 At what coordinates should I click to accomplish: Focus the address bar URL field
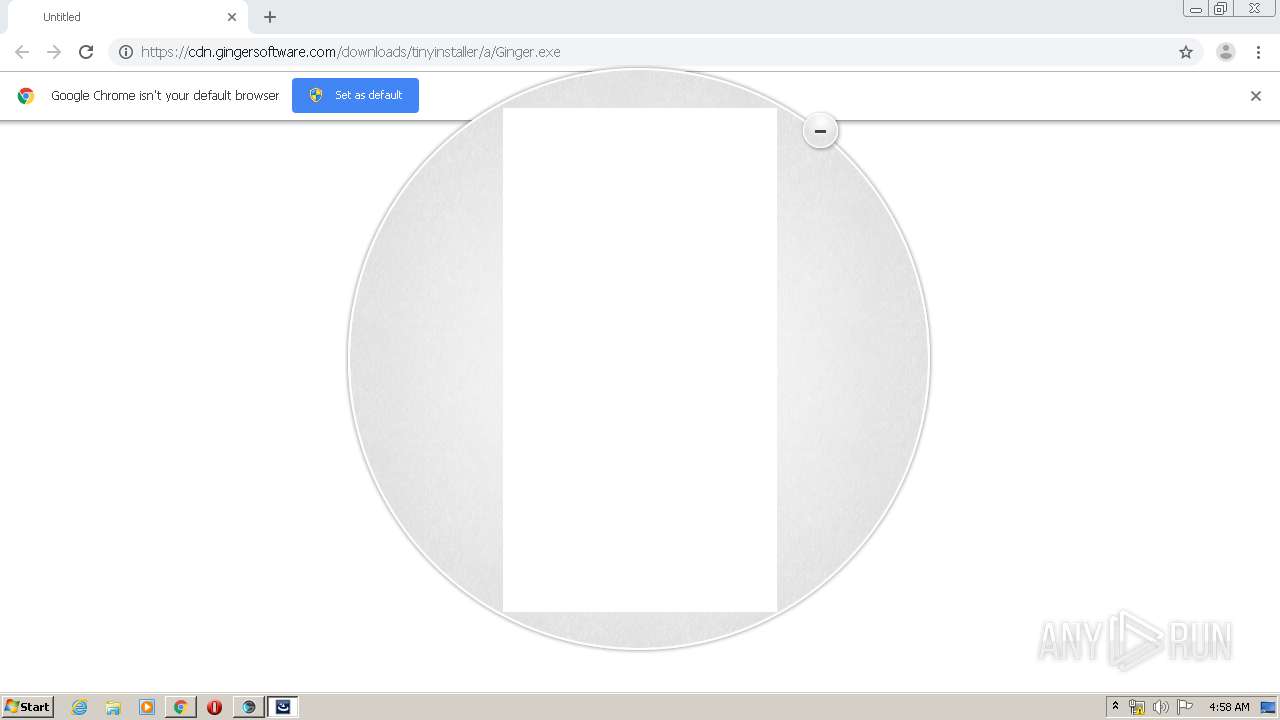[655, 52]
